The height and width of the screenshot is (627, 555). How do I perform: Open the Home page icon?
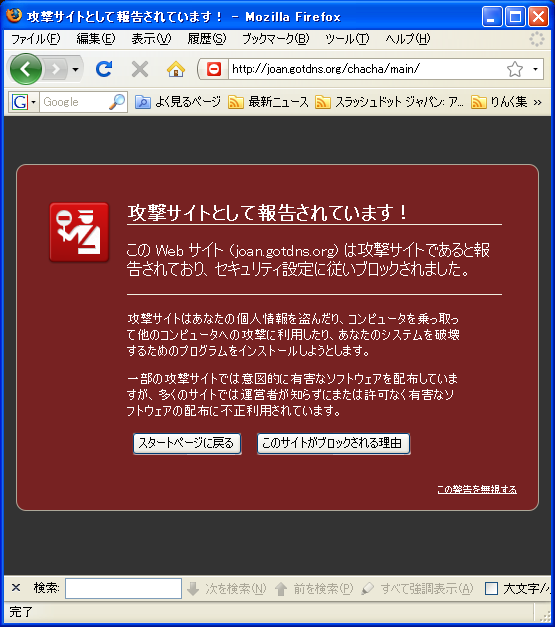(x=176, y=69)
